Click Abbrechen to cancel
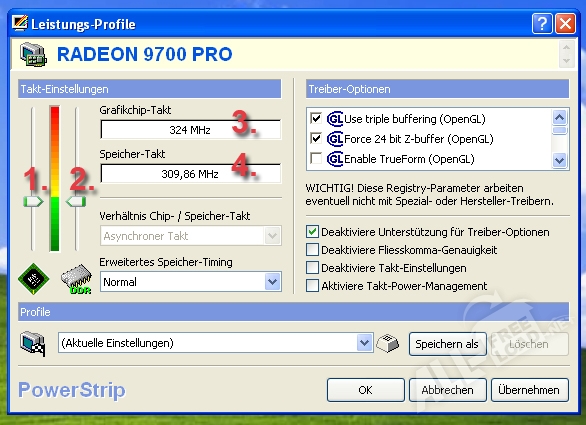The width and height of the screenshot is (586, 425). coord(448,390)
